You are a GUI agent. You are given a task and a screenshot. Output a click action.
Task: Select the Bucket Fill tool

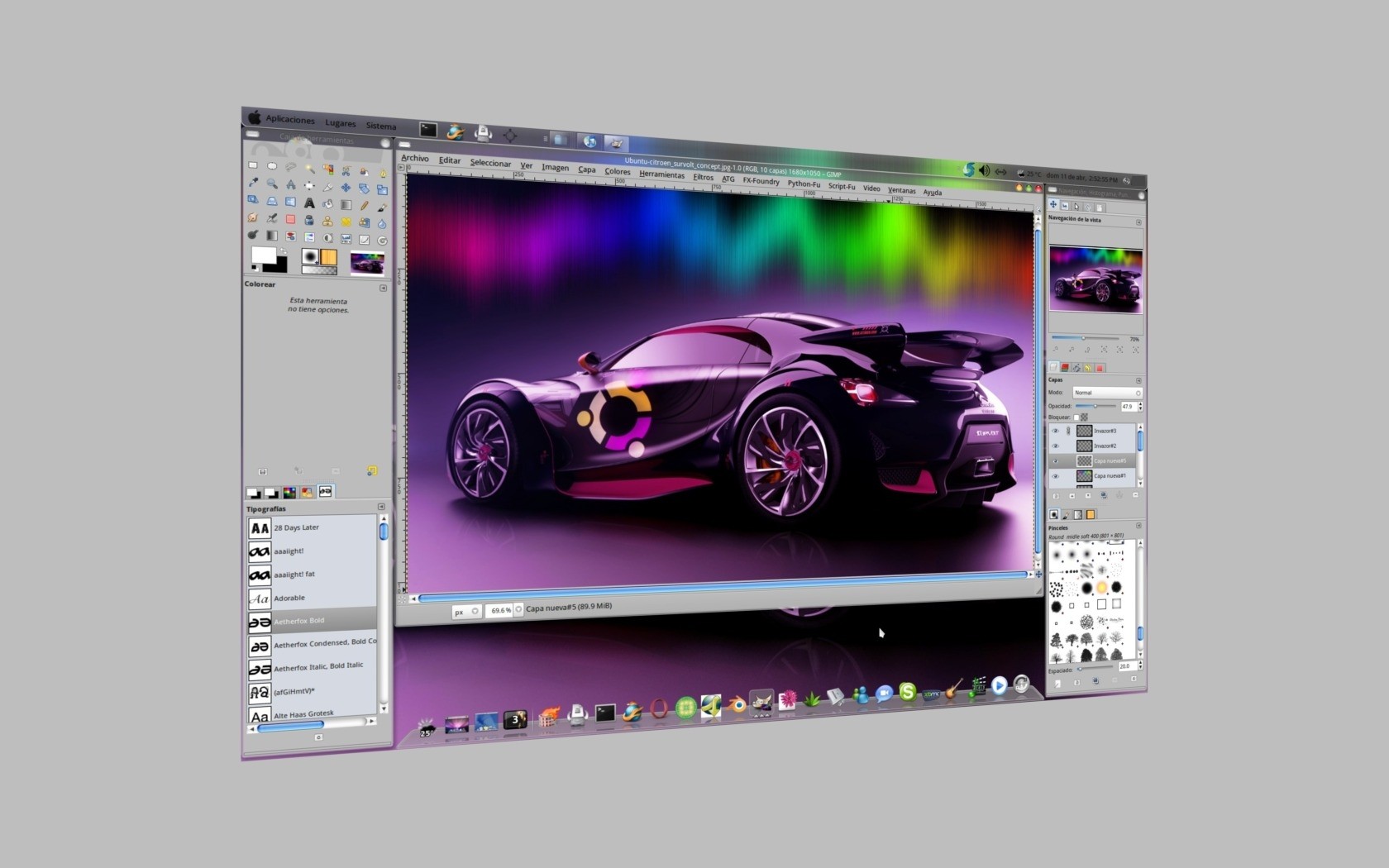[x=327, y=204]
